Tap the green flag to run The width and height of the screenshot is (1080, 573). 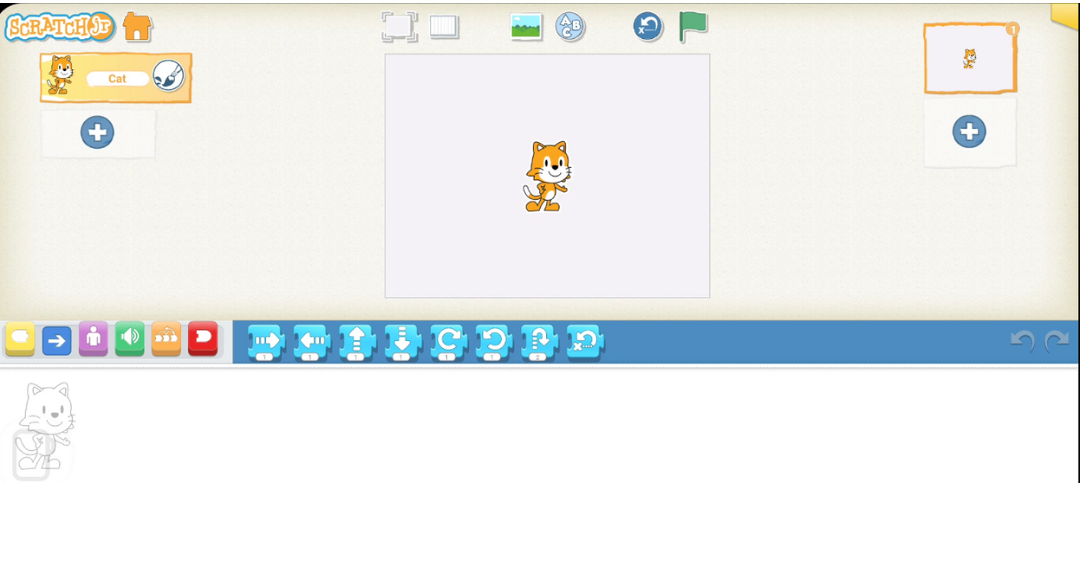click(693, 27)
